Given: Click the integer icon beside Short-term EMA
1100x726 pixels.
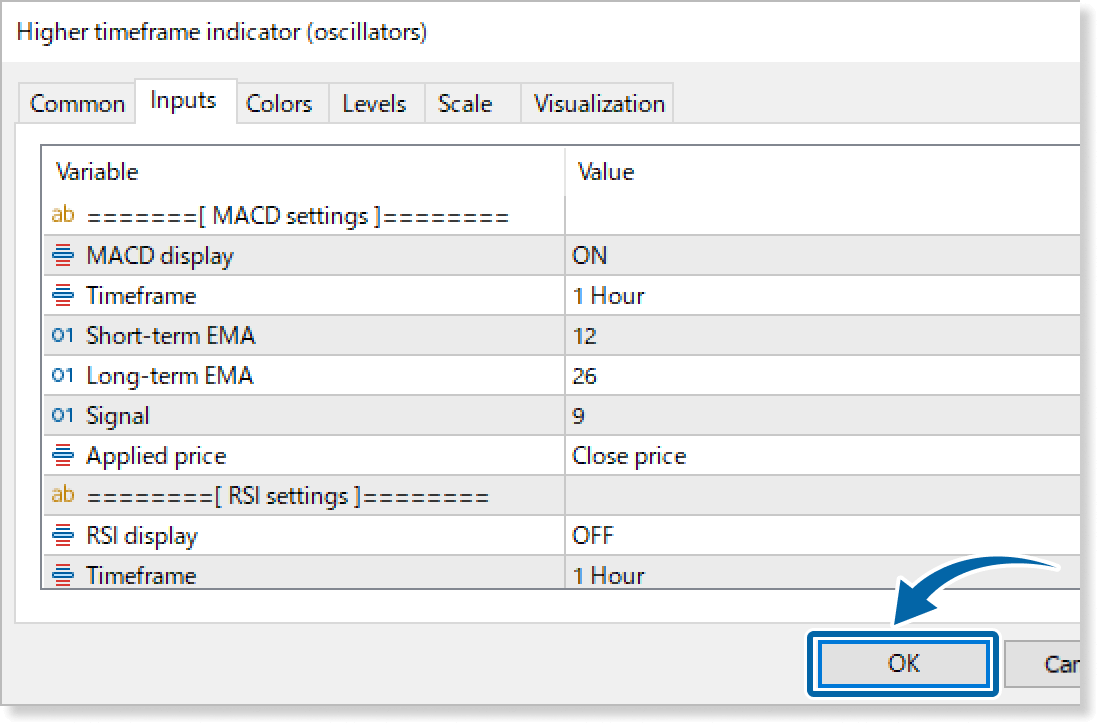Looking at the screenshot, I should tap(63, 336).
